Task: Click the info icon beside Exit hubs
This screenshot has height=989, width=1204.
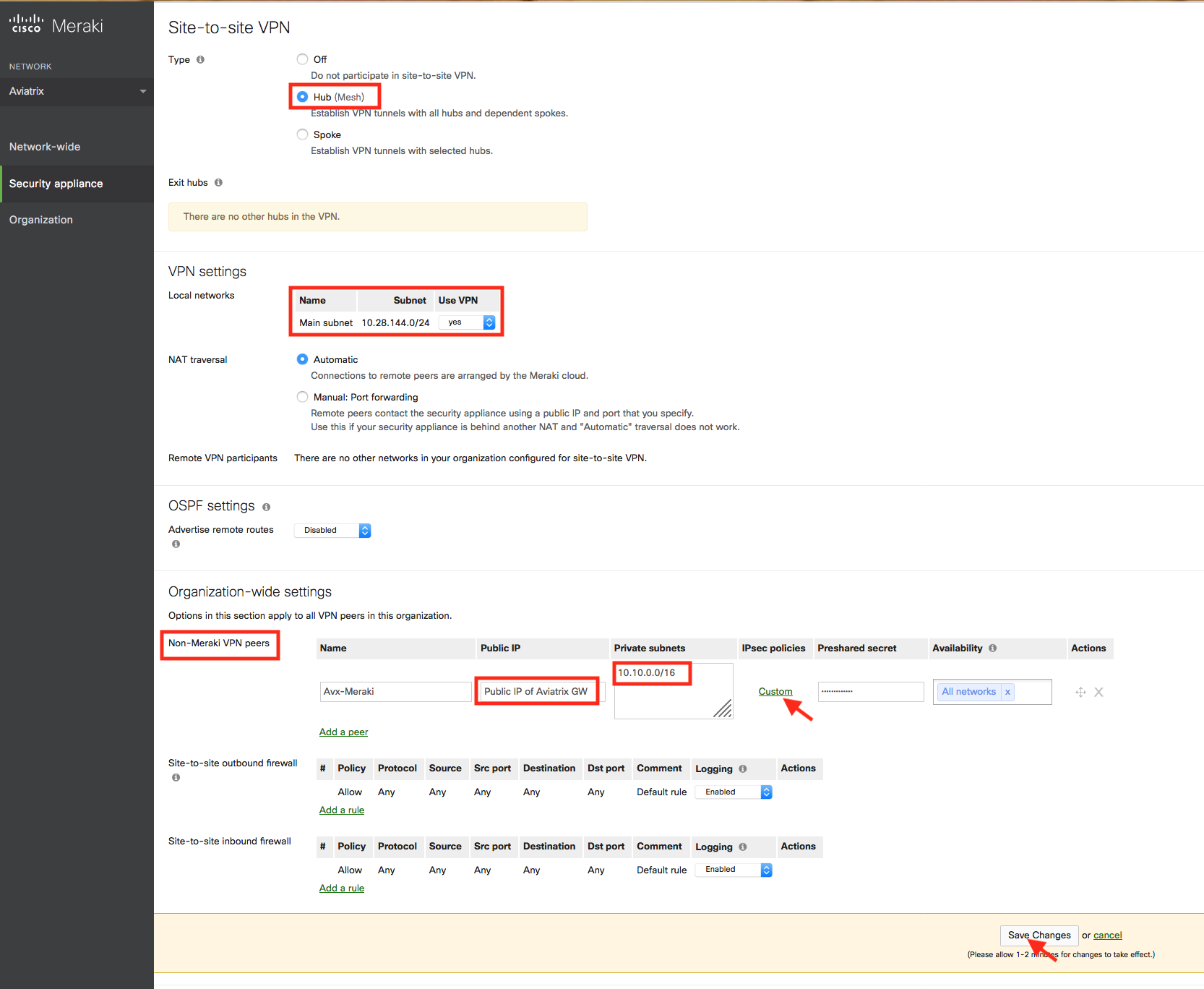Action: (x=218, y=183)
